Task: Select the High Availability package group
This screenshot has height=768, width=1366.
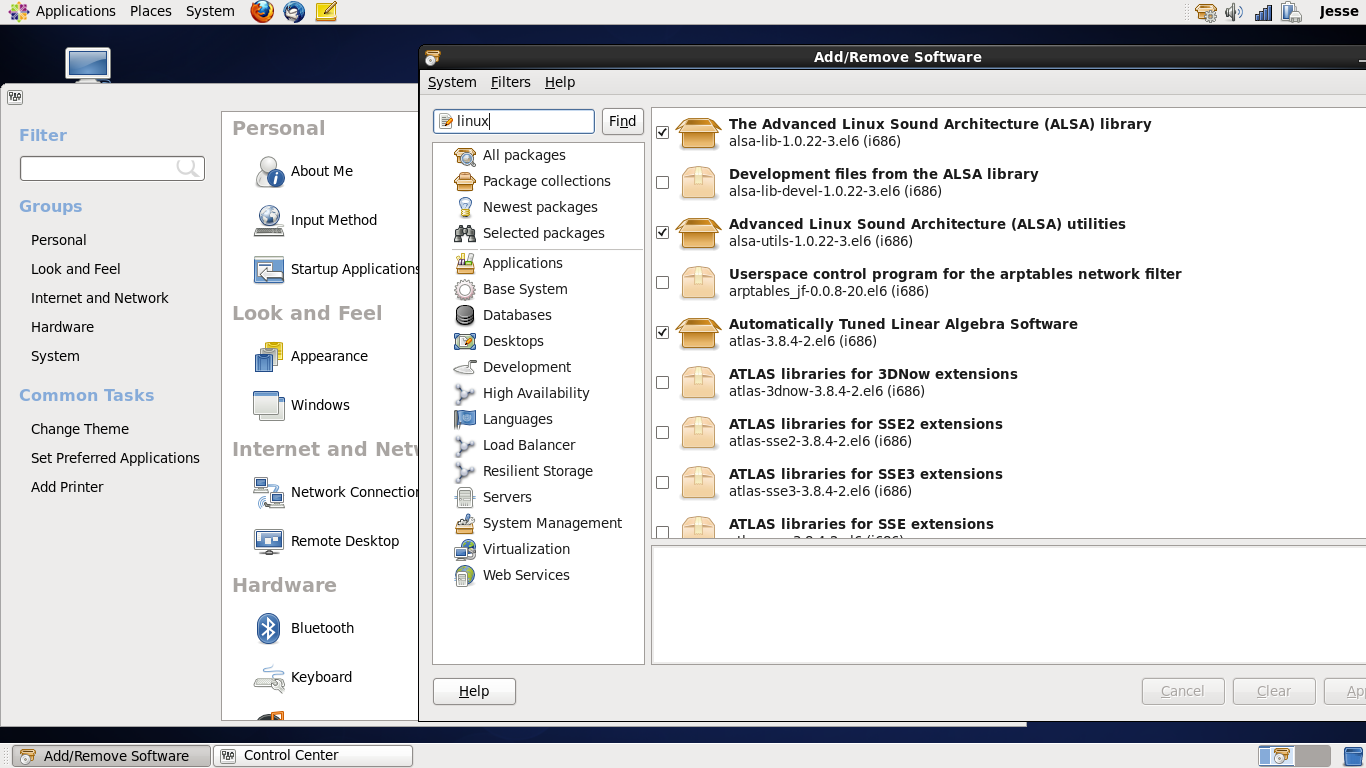Action: tap(536, 393)
